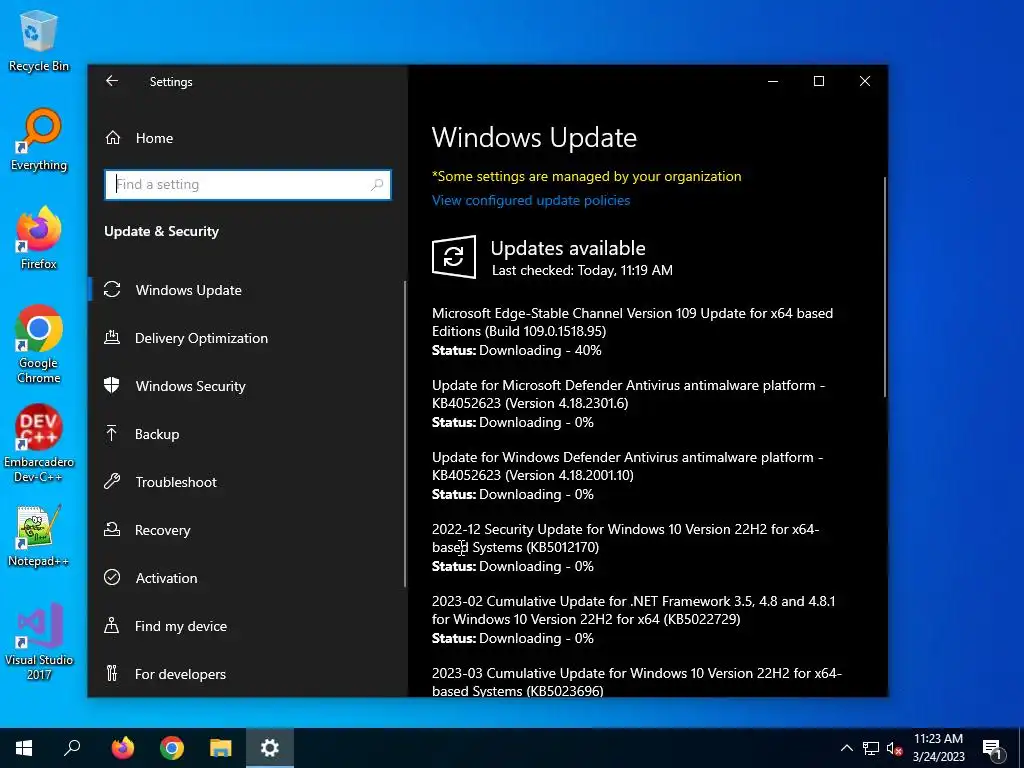Viewport: 1024px width, 768px height.
Task: Click the Delivery Optimization icon
Action: click(x=112, y=338)
